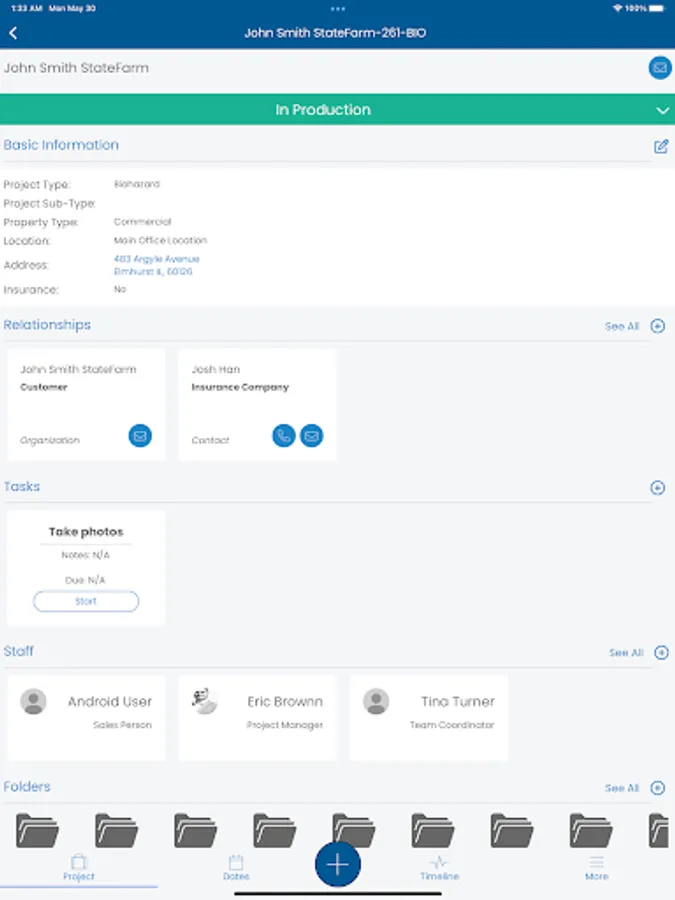The image size is (675, 900).
Task: Open the third folder icon
Action: pyautogui.click(x=196, y=830)
